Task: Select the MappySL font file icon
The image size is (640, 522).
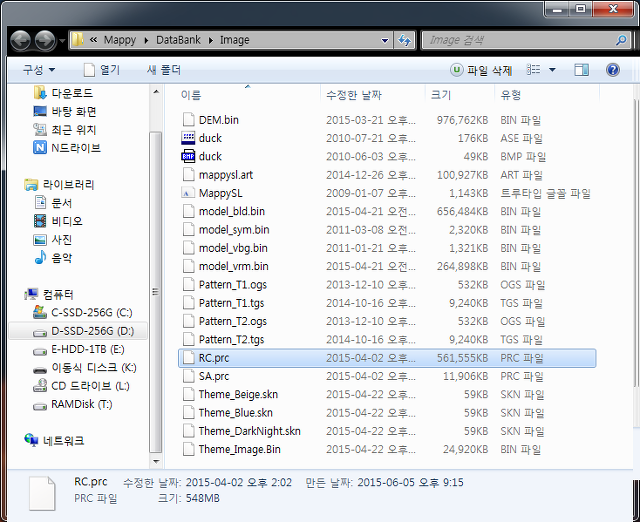Action: click(188, 193)
